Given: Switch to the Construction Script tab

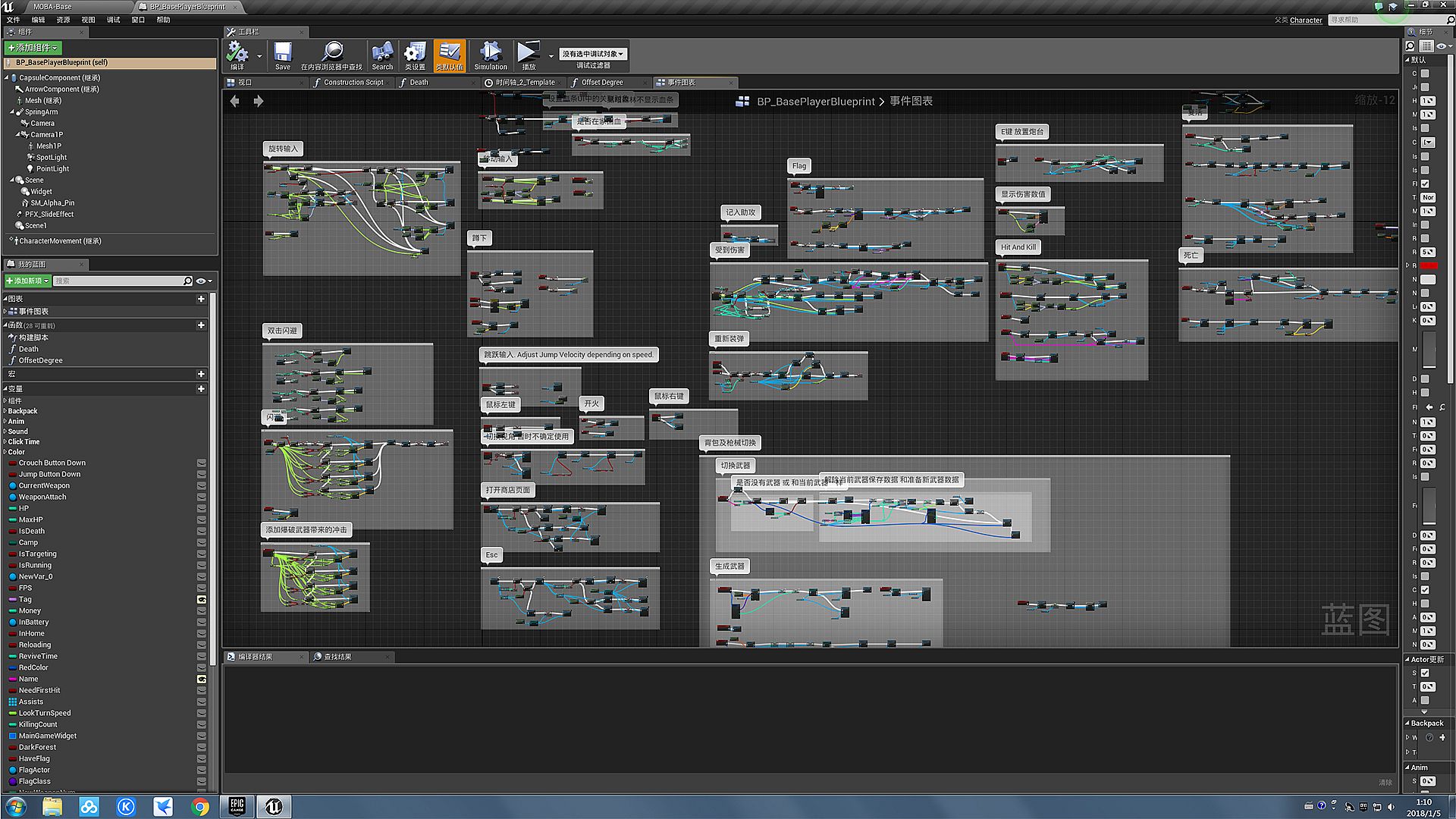Looking at the screenshot, I should click(x=353, y=83).
